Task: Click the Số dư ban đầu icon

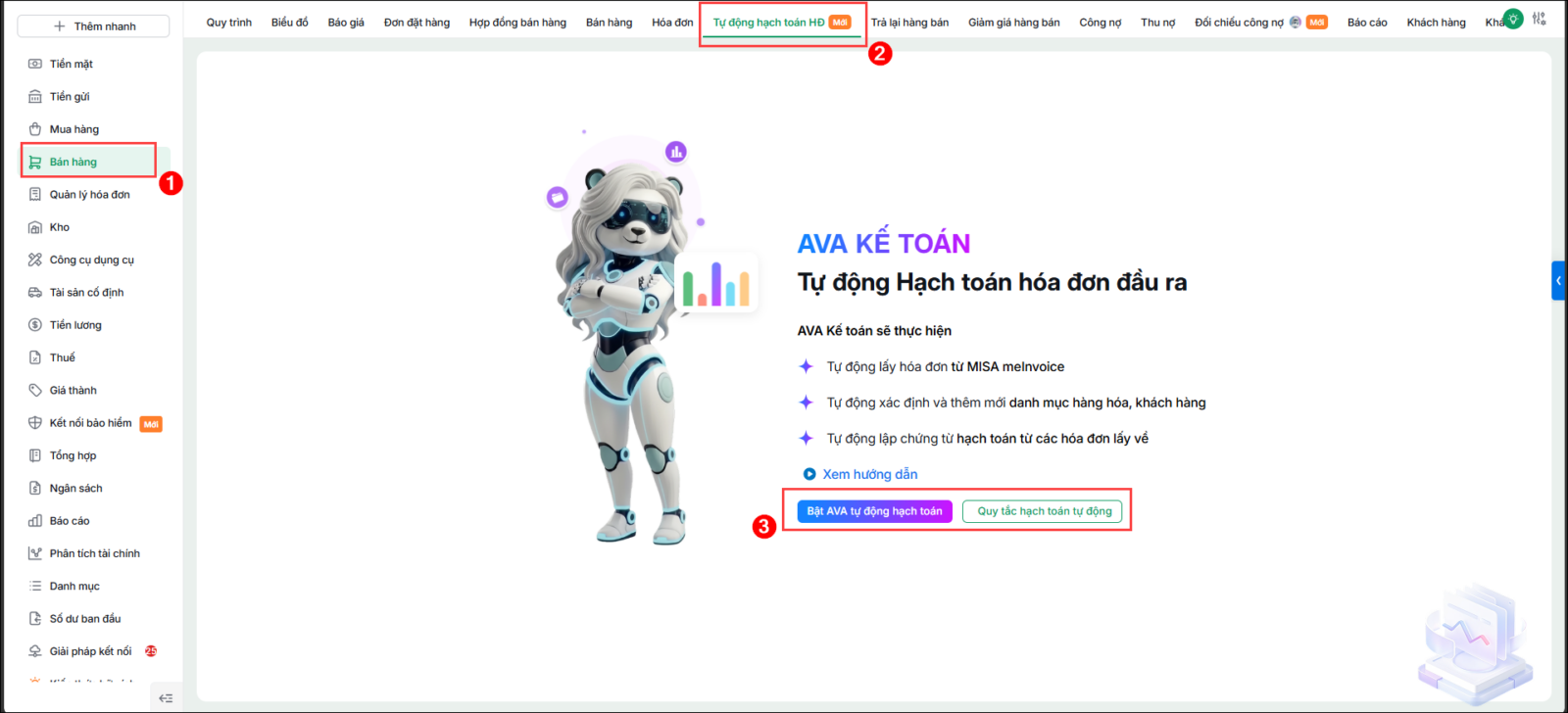Action: click(x=35, y=619)
